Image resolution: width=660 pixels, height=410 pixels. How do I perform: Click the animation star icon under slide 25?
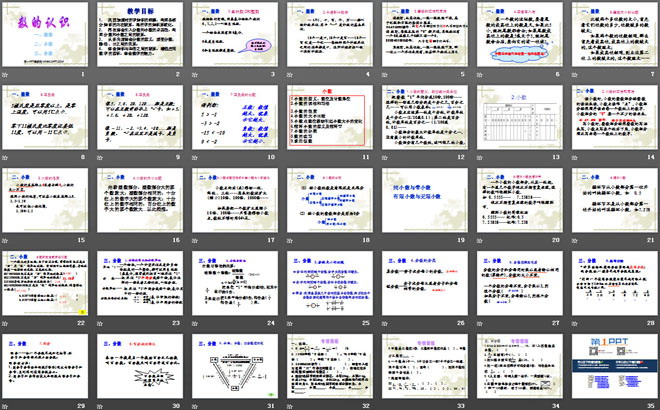click(x=290, y=323)
